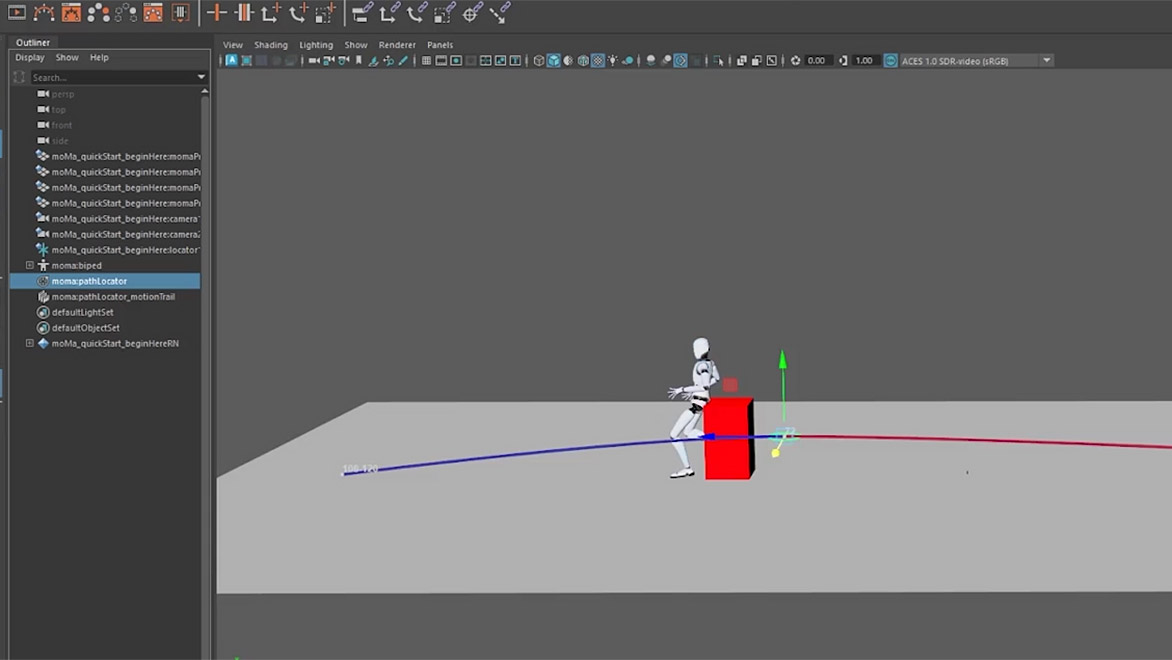Open the Outliner search options dropdown

click(x=201, y=77)
